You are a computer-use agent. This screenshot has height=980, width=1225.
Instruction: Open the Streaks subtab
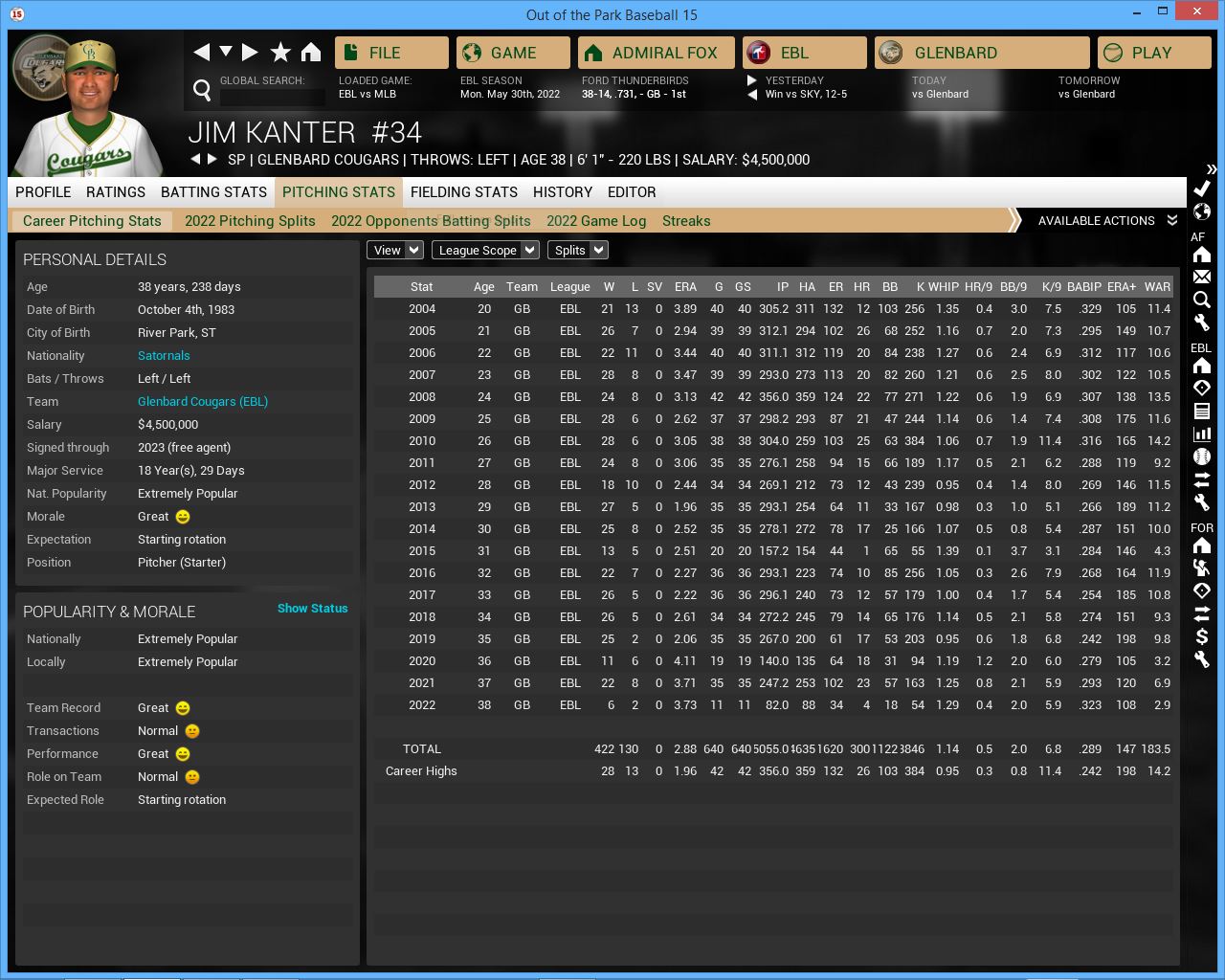pos(686,220)
